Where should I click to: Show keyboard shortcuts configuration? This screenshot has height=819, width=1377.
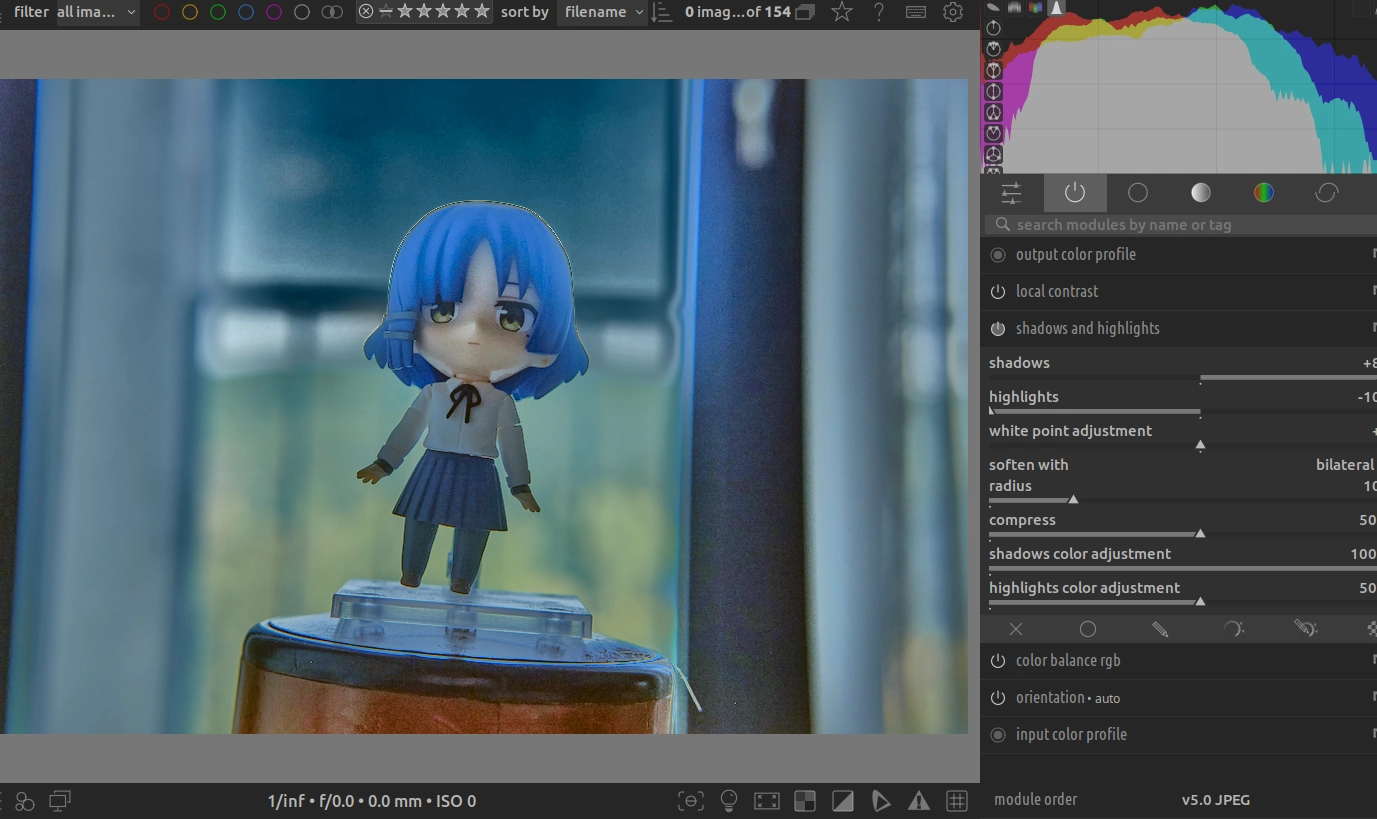click(x=915, y=12)
